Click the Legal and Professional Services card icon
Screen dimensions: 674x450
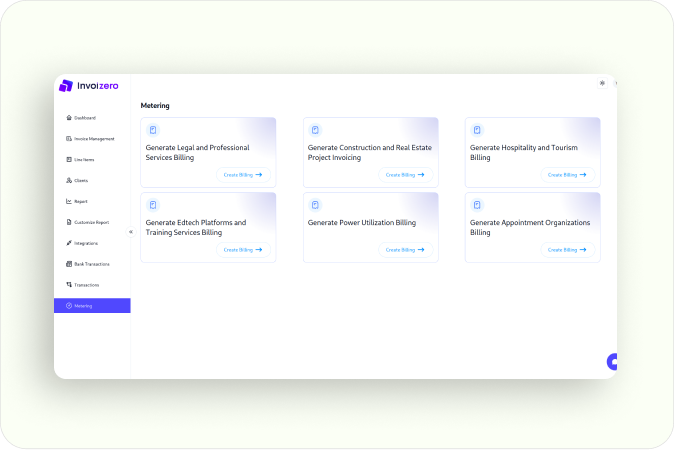pyautogui.click(x=153, y=130)
